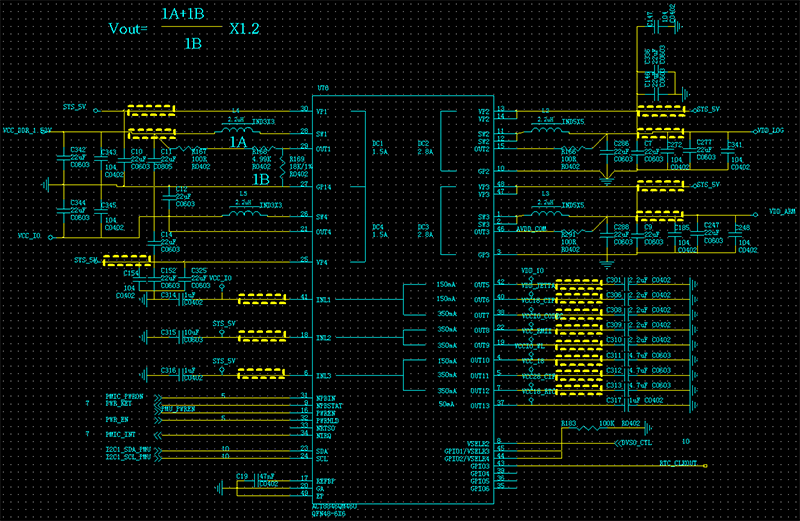Image resolution: width=800 pixels, height=521 pixels.
Task: Click the '50mA' current rating text
Action: click(447, 404)
